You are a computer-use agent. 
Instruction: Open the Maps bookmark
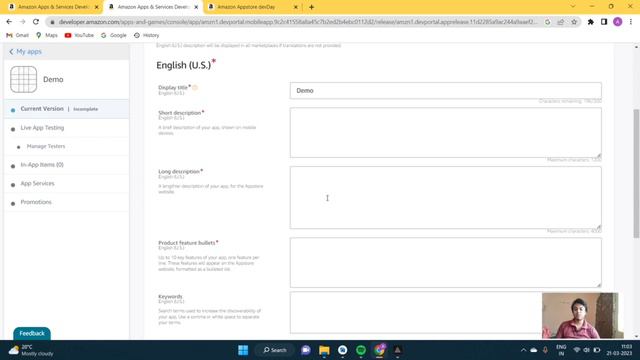pos(47,36)
